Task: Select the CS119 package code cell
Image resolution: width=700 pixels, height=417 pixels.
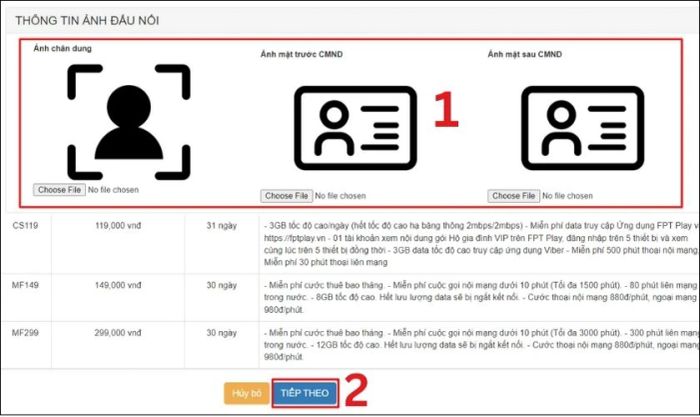Action: tap(25, 225)
